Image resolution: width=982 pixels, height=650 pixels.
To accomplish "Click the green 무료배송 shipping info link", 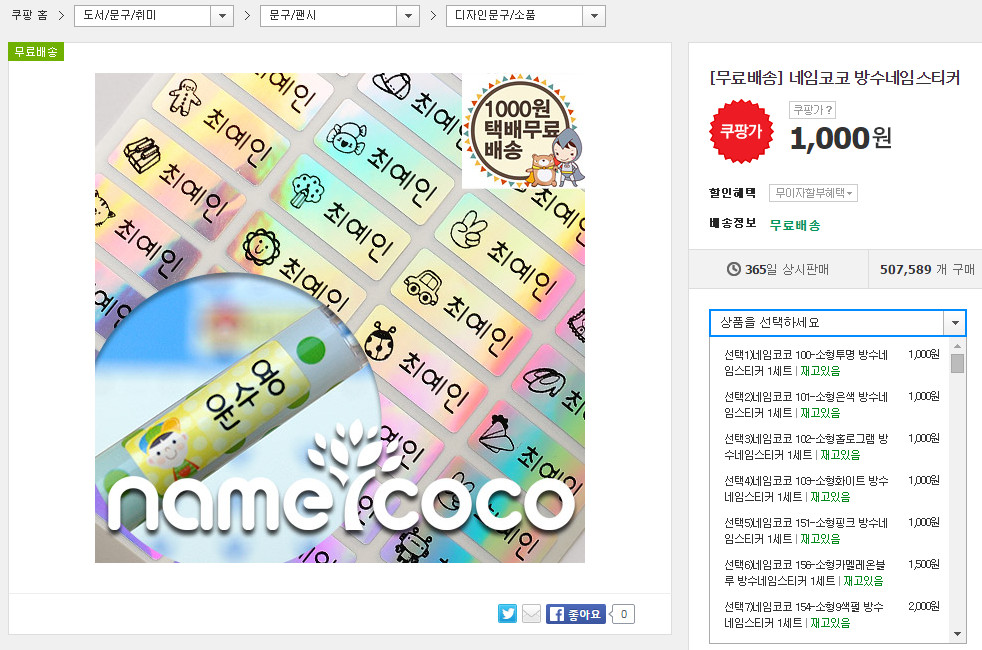I will tap(795, 225).
